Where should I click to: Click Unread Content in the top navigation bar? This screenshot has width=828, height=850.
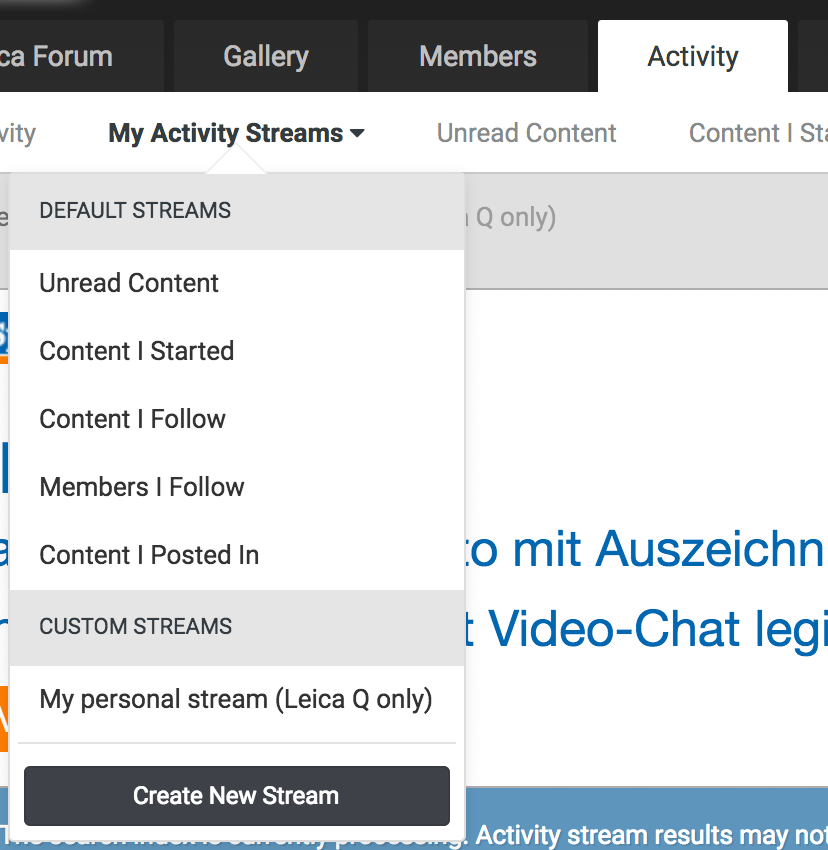click(526, 134)
